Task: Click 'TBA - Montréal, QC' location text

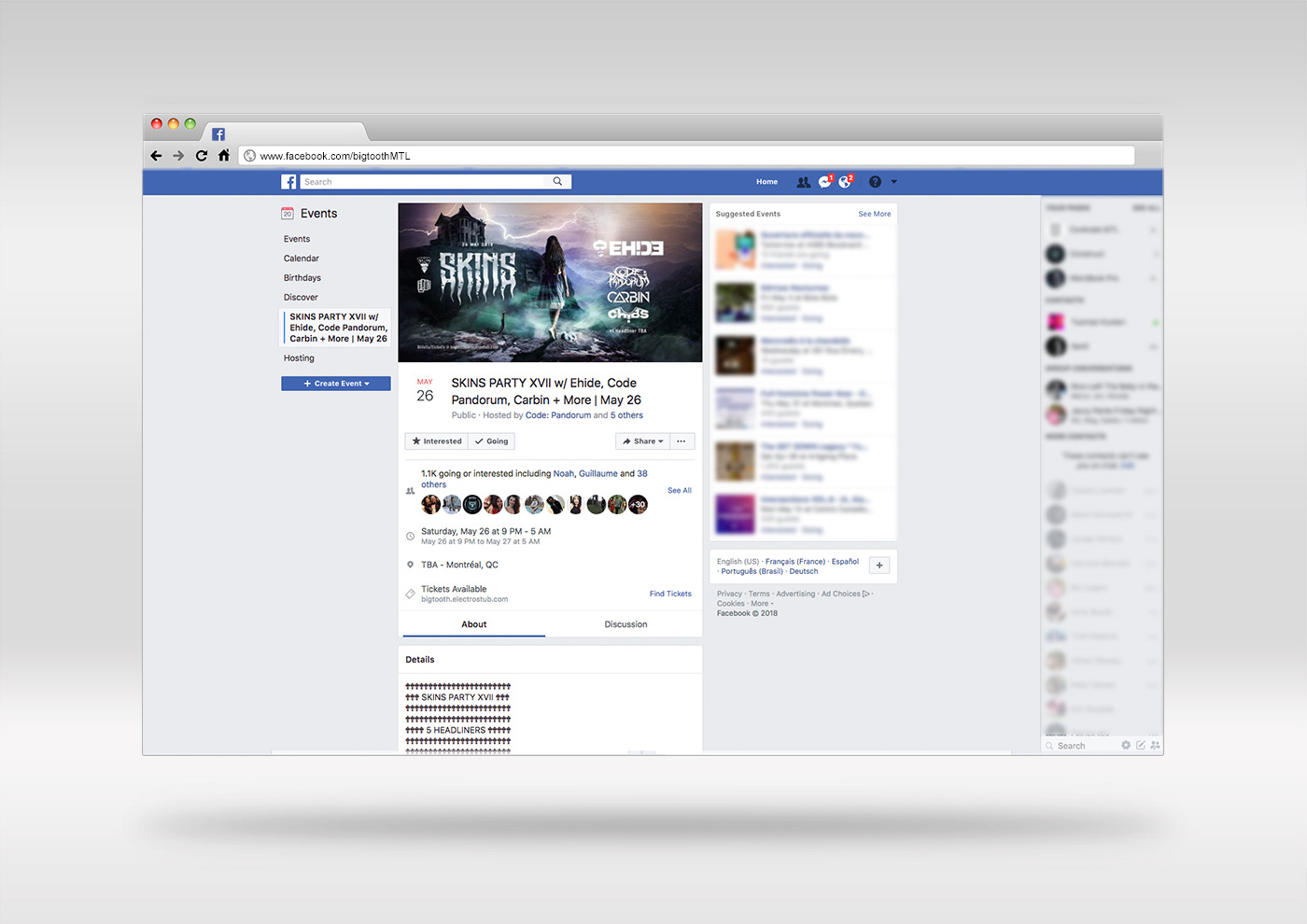Action: (x=459, y=565)
